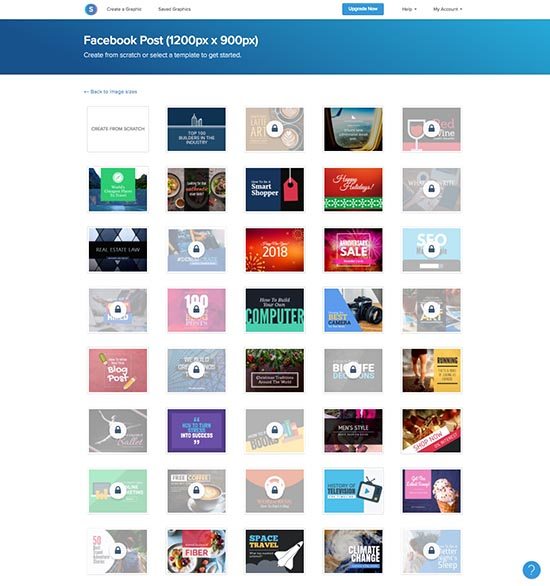Click lock icon on Ballet template
Image resolution: width=550 pixels, height=586 pixels.
[x=118, y=430]
